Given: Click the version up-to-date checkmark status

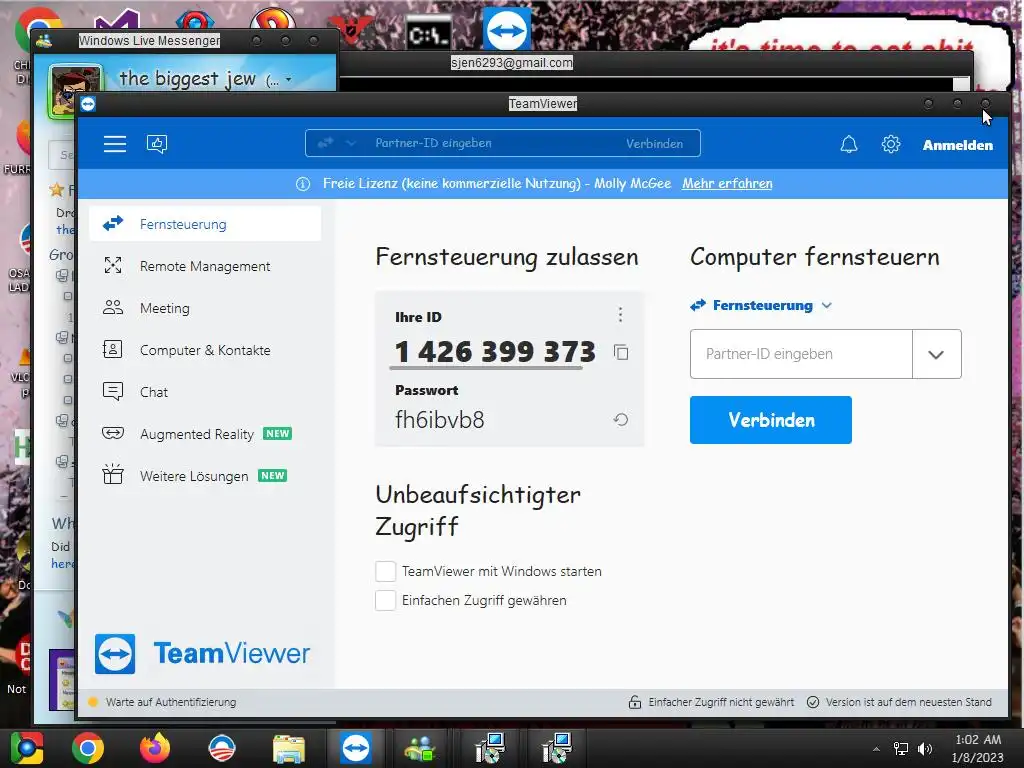Looking at the screenshot, I should [x=899, y=702].
